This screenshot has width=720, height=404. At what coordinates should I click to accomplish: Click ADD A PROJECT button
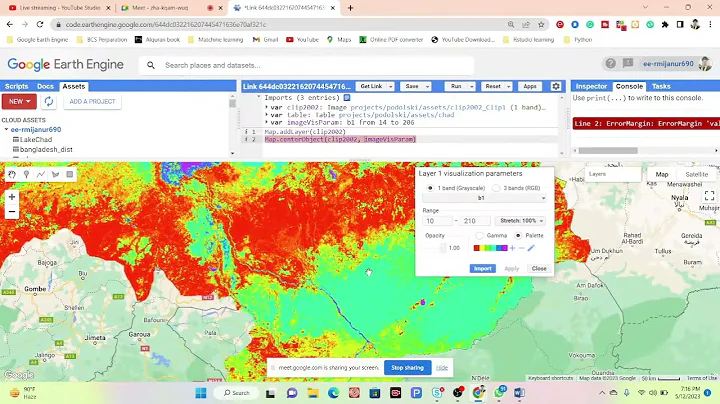92,101
